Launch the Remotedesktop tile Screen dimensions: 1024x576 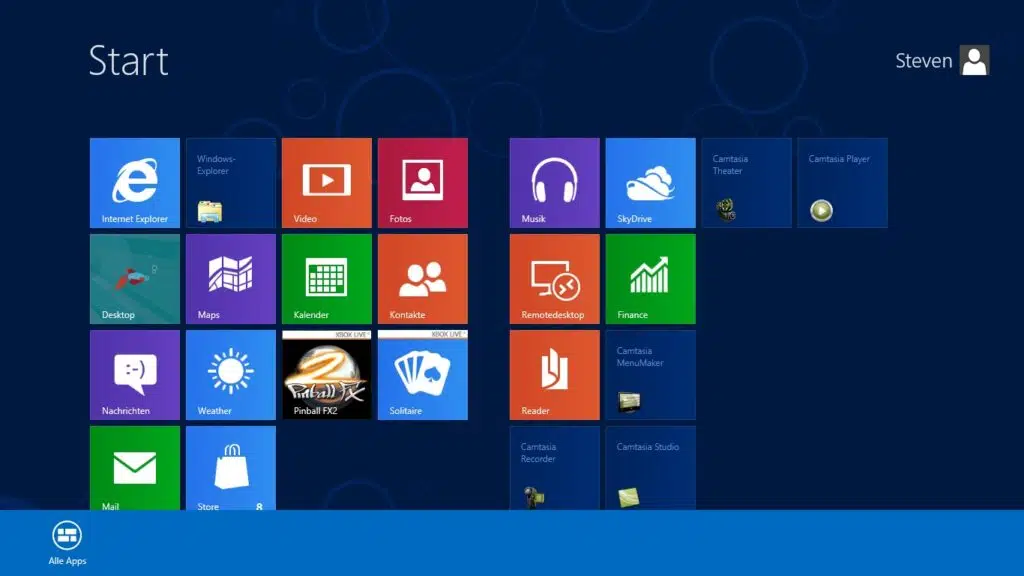[x=555, y=279]
